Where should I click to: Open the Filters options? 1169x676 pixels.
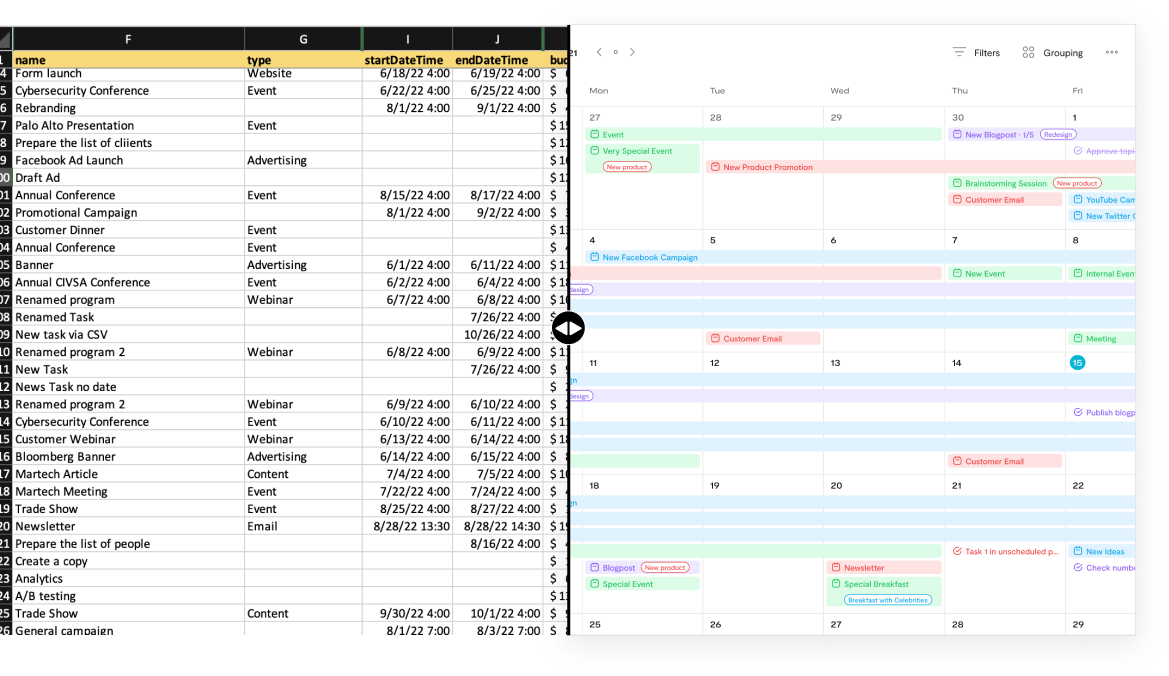coord(986,53)
